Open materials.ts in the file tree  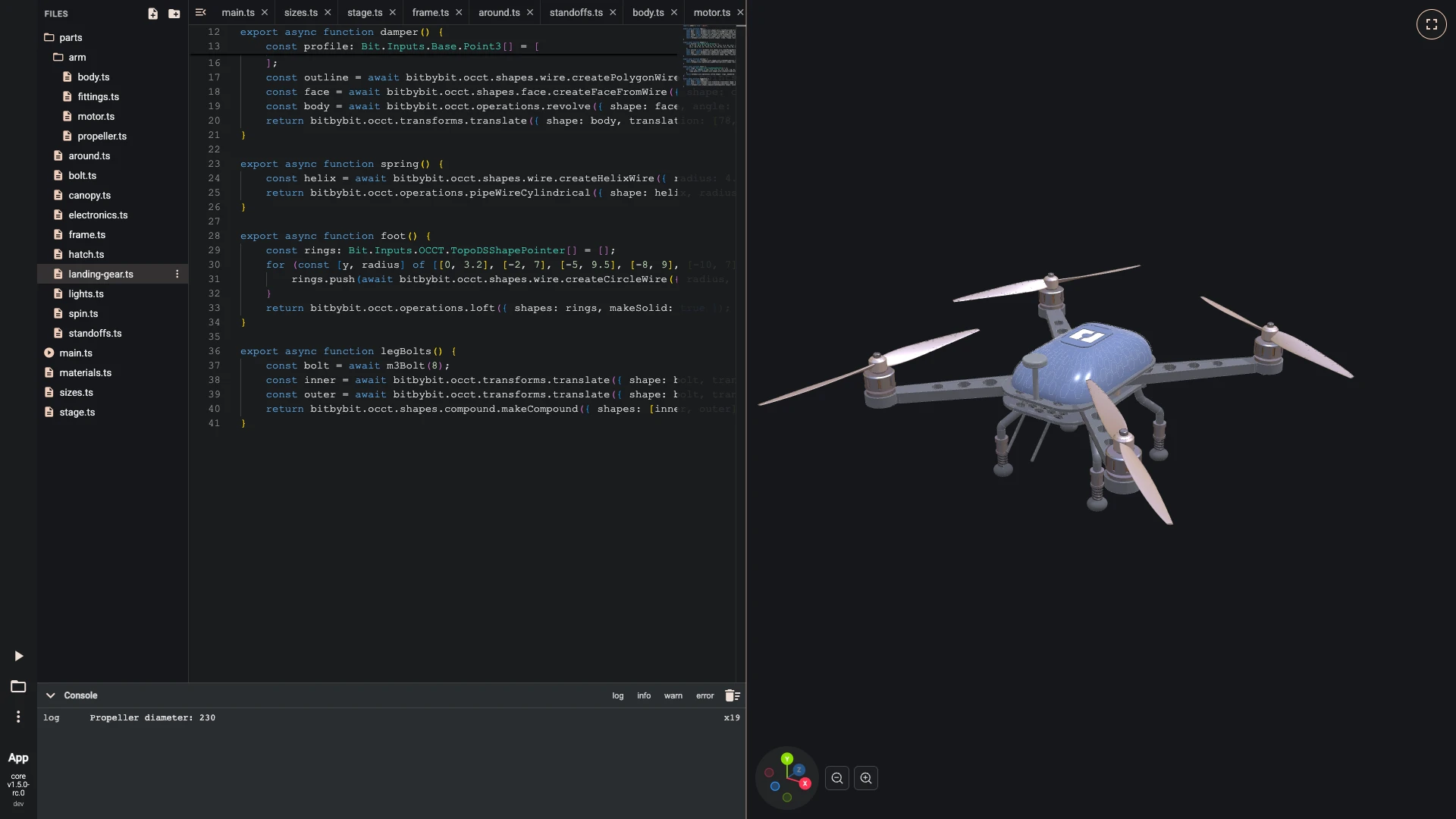pos(85,372)
